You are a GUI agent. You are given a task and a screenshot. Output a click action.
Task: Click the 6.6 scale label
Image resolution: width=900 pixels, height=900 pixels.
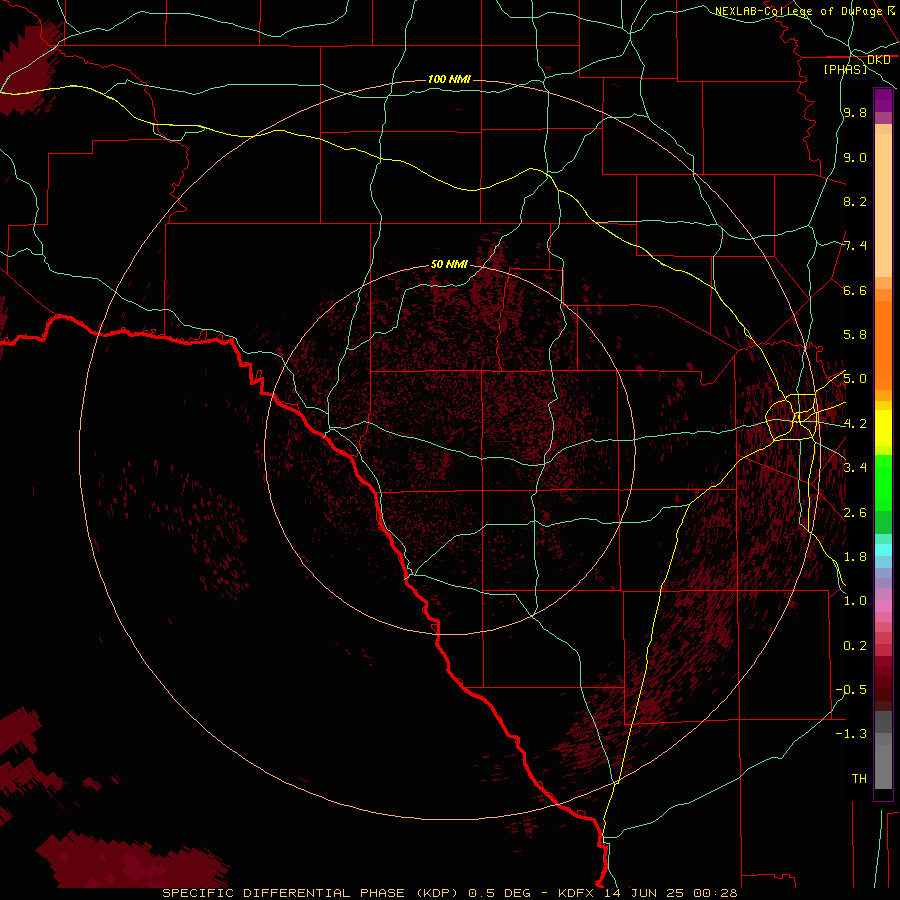[855, 290]
